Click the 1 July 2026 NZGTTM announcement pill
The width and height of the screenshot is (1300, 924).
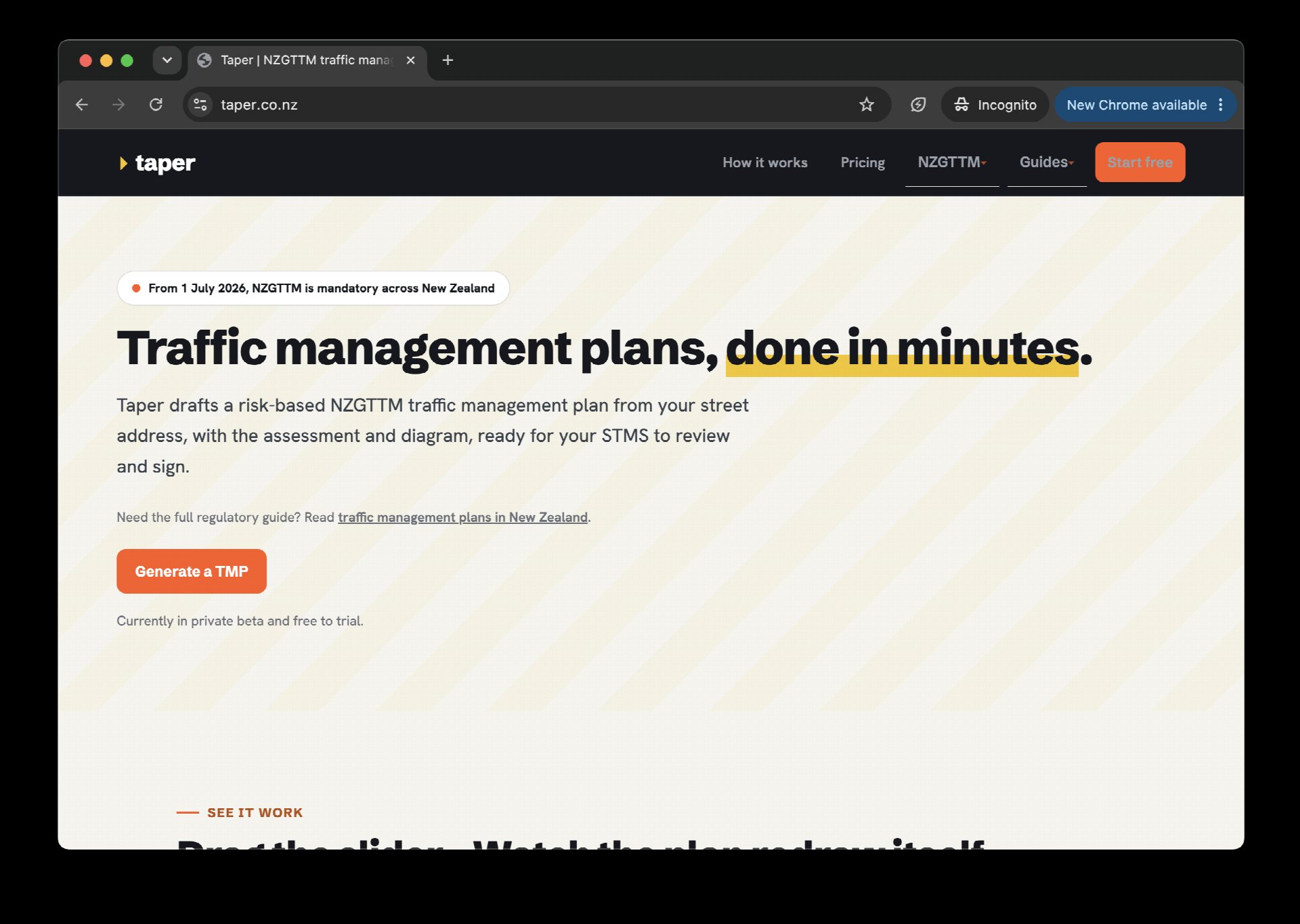click(313, 288)
